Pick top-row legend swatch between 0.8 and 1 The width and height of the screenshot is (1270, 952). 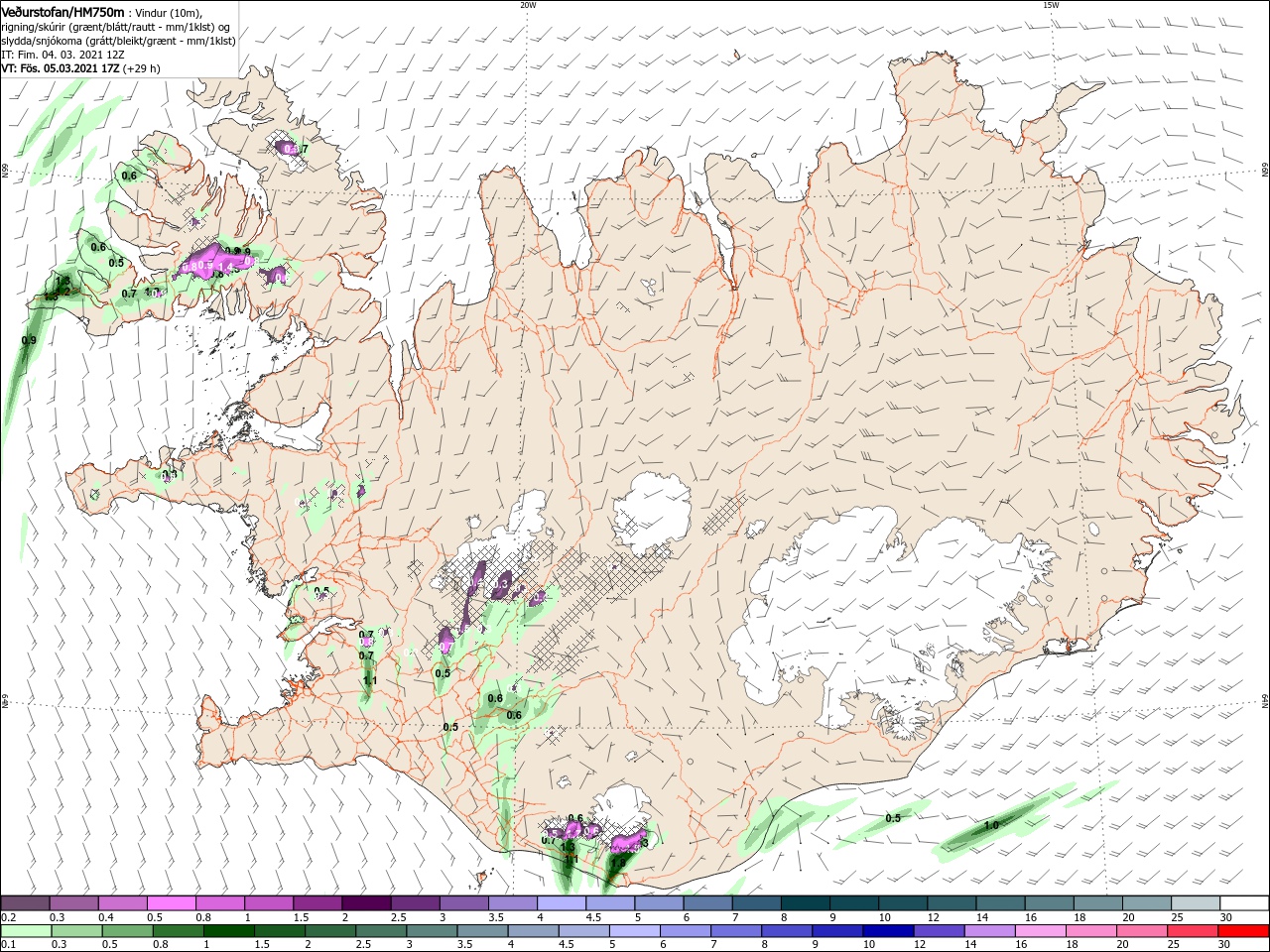pos(220,903)
